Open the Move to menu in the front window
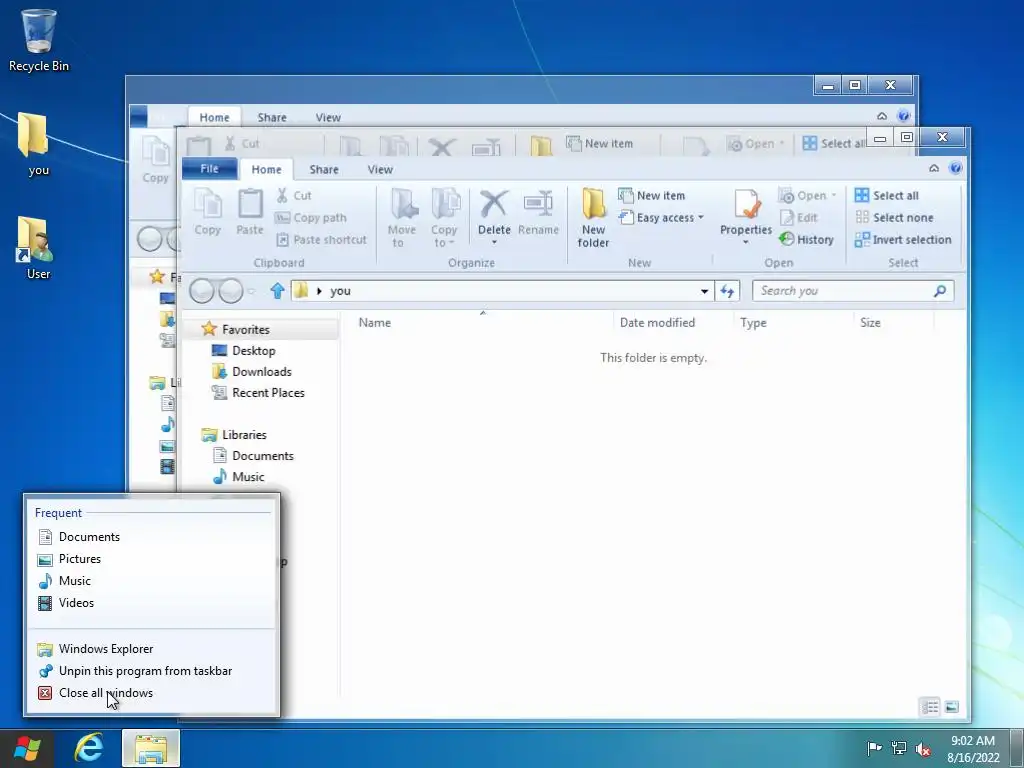 click(x=402, y=219)
